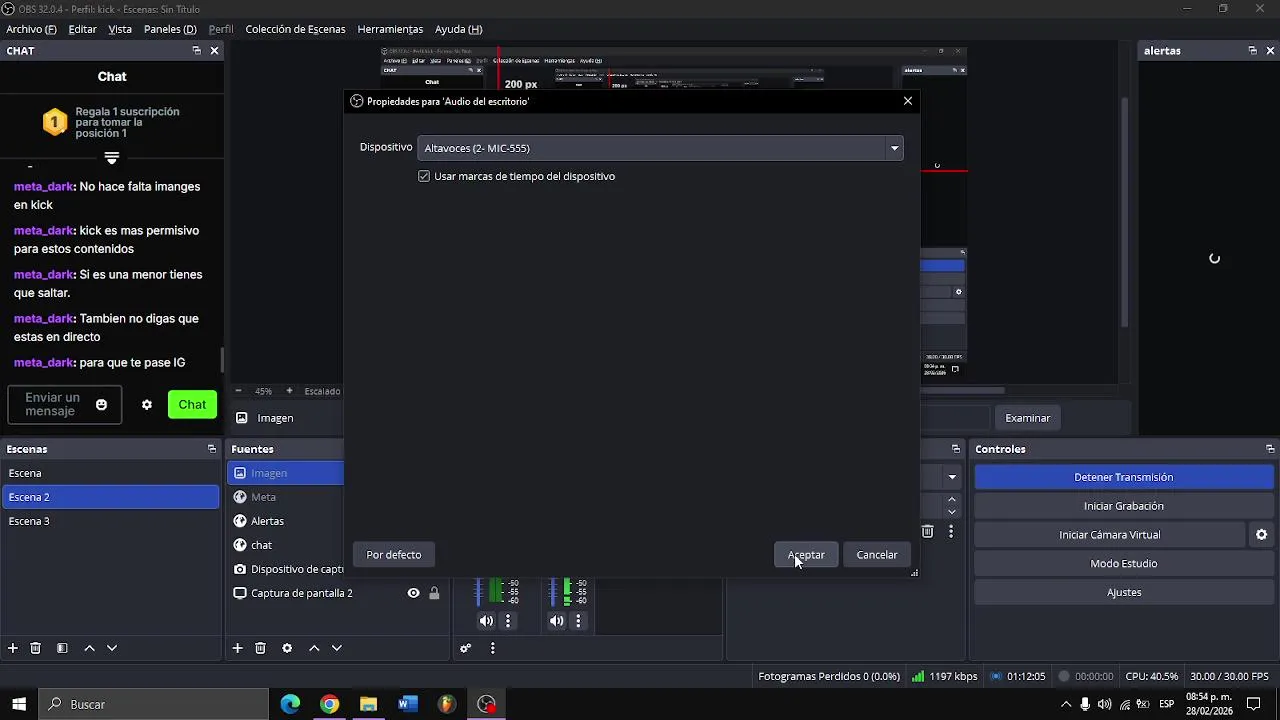Open virtual camera settings gear

click(1261, 535)
